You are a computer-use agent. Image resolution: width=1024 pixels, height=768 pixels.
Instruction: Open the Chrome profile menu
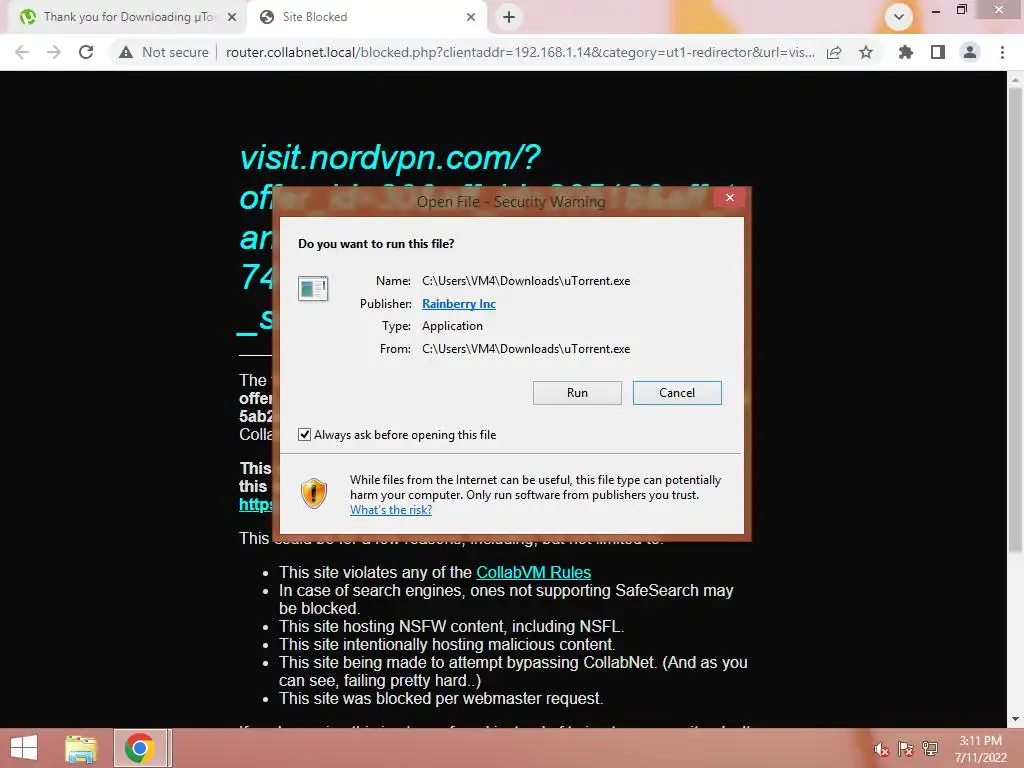970,52
